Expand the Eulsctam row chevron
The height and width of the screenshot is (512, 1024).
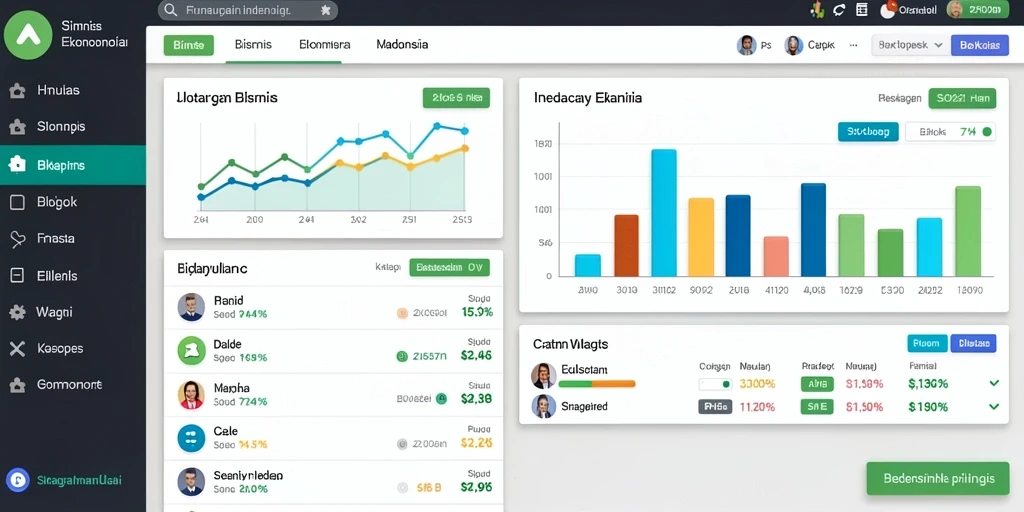pyautogui.click(x=994, y=383)
